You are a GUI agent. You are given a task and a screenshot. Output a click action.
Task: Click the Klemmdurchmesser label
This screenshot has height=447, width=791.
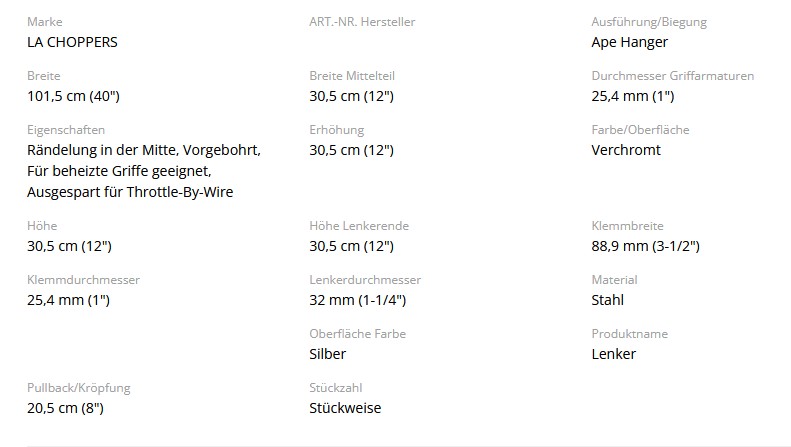(x=83, y=280)
